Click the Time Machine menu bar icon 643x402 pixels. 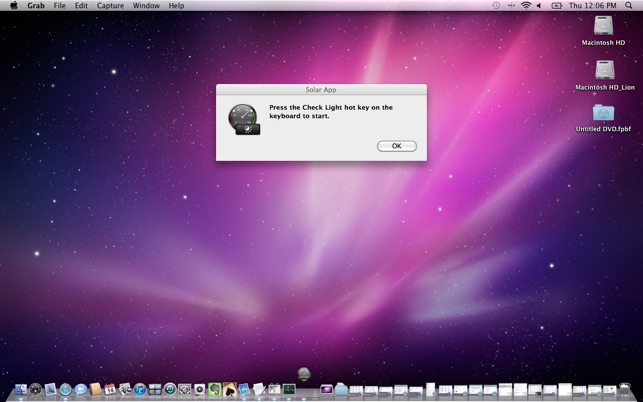click(496, 6)
